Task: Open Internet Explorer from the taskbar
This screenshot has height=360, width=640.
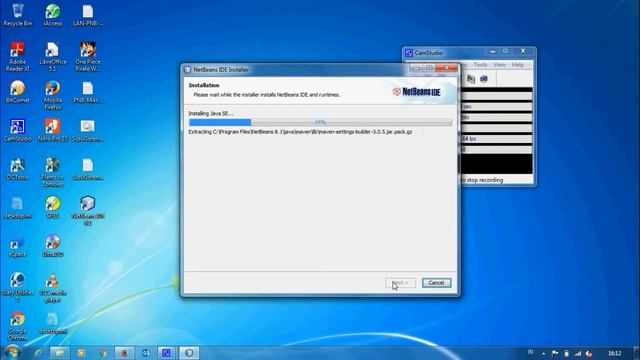Action: [38, 353]
